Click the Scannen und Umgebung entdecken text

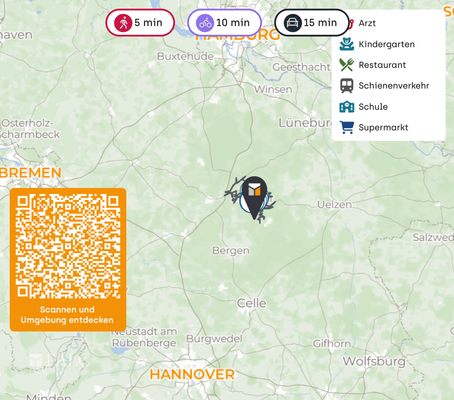(x=67, y=315)
